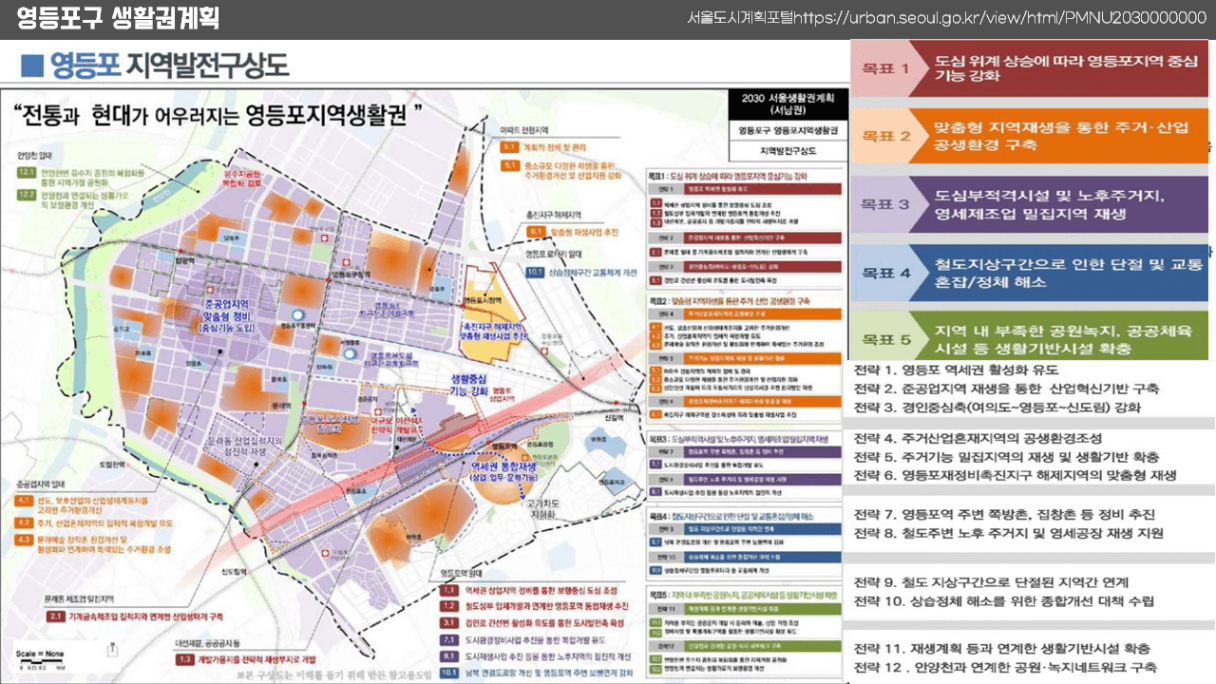Image resolution: width=1216 pixels, height=684 pixels.
Task: Click callout 6.1 맞춤형 재생사업 추진
Action: tap(572, 232)
